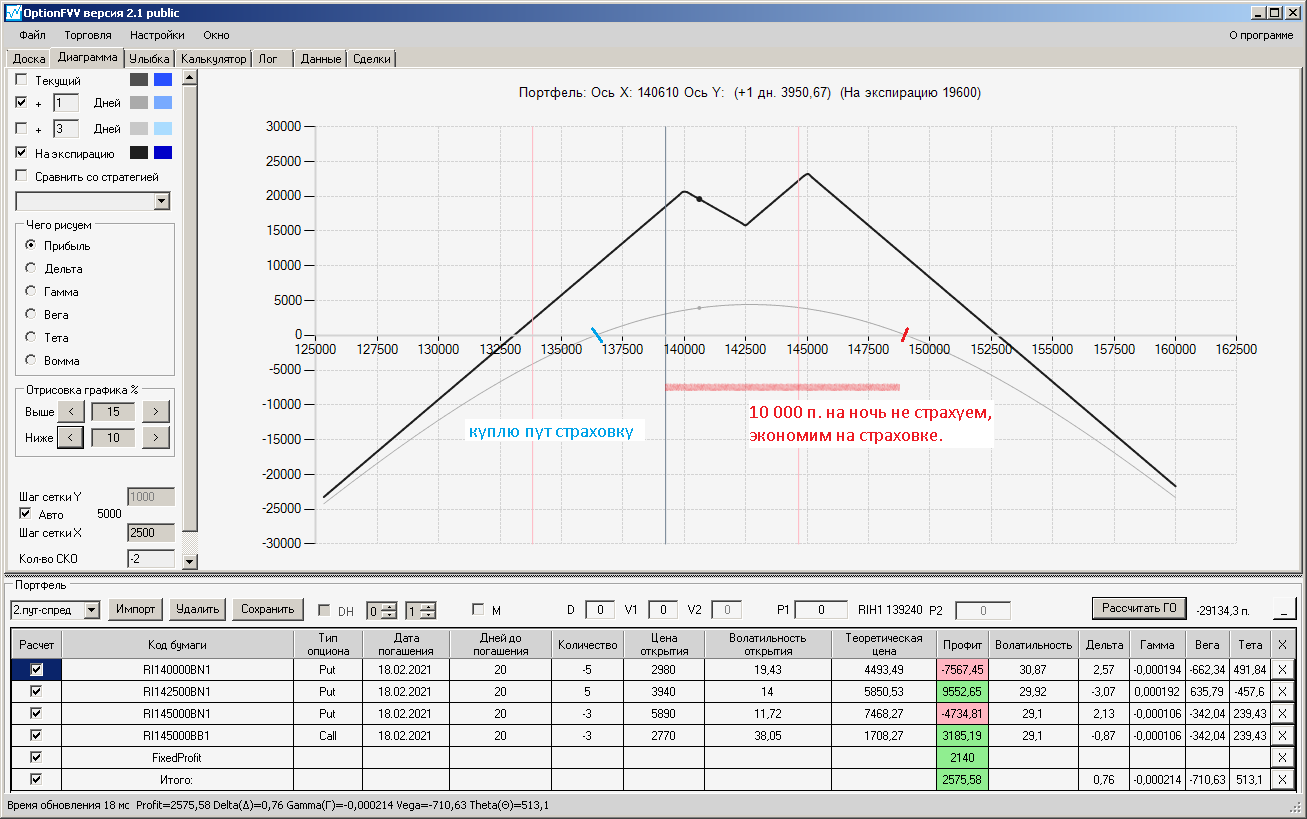Click the Сохранить button
Image resolution: width=1307 pixels, height=819 pixels.
coord(268,609)
